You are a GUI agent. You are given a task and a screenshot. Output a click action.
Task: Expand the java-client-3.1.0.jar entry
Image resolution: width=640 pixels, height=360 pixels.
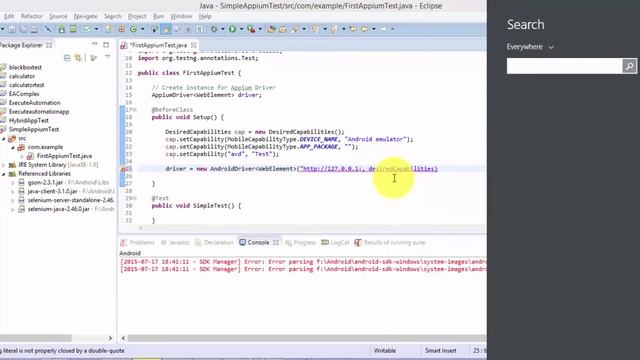[x=13, y=191]
